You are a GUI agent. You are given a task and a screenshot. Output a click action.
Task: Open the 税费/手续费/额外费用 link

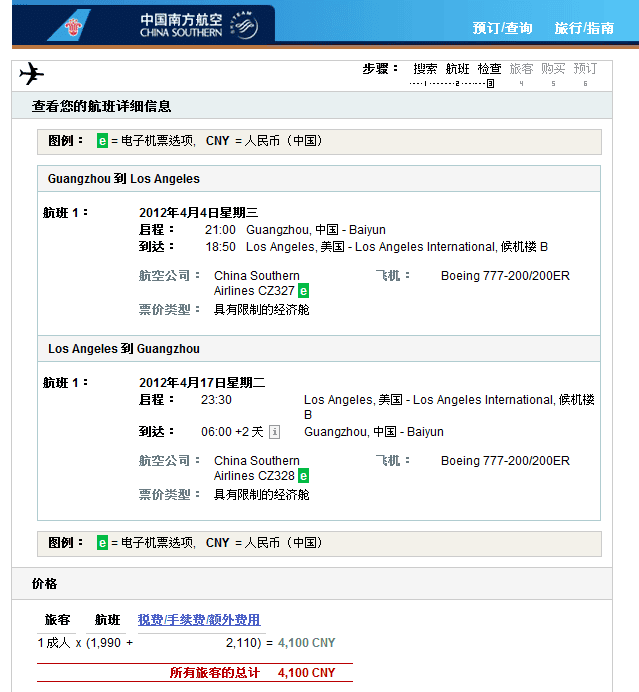(x=199, y=620)
